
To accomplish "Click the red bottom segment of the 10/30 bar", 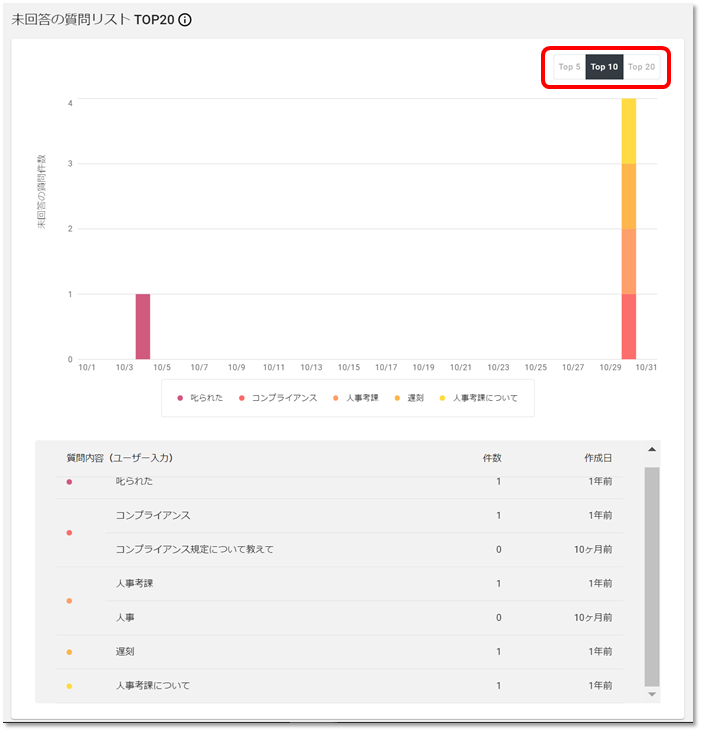I will (x=629, y=326).
